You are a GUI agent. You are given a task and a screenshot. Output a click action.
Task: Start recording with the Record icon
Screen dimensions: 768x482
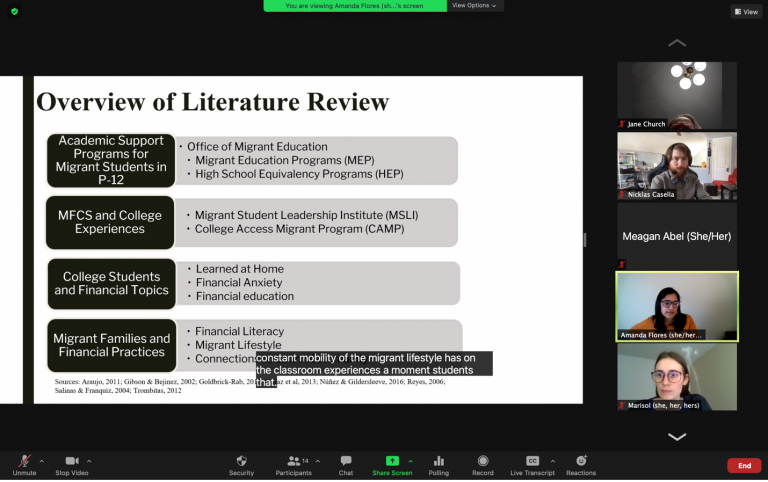(483, 462)
